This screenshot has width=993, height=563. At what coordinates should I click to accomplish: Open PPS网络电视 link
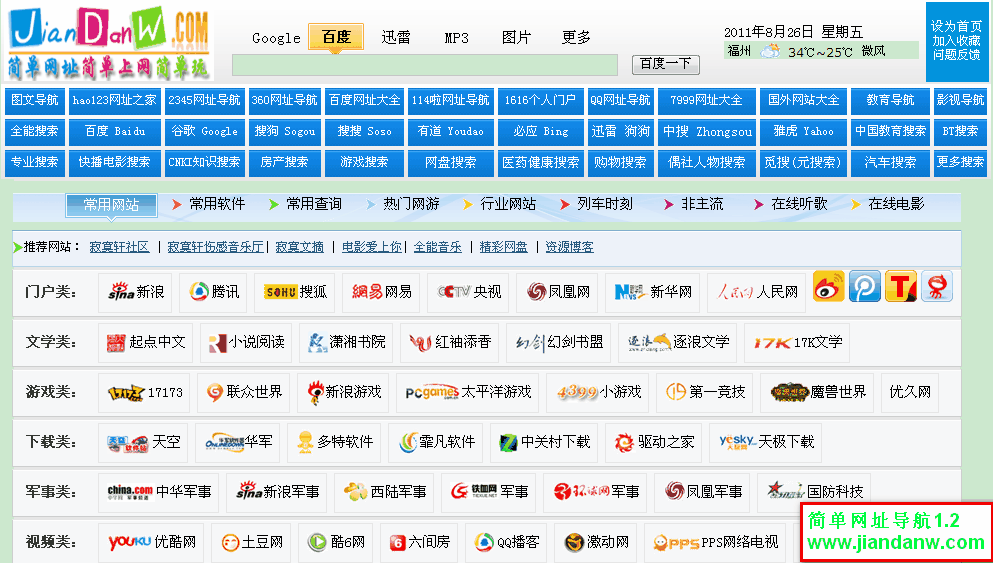[x=715, y=543]
